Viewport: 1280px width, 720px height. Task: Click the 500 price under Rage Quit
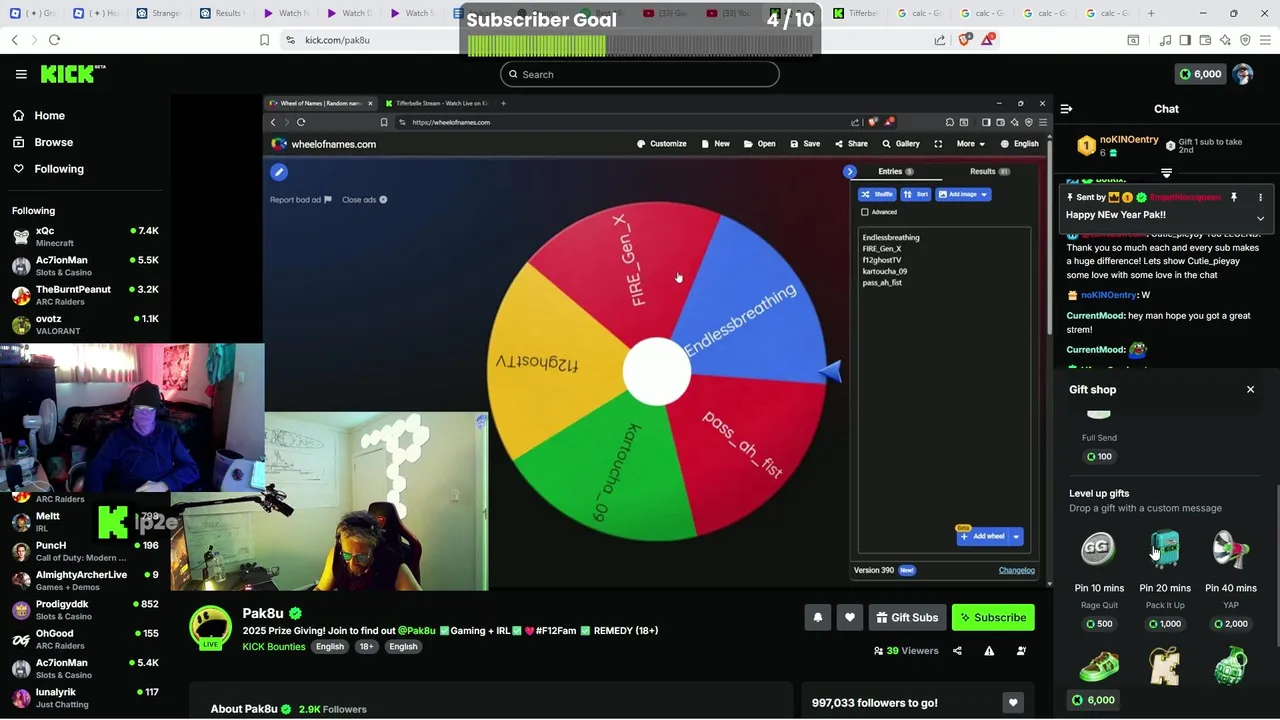coord(1099,624)
